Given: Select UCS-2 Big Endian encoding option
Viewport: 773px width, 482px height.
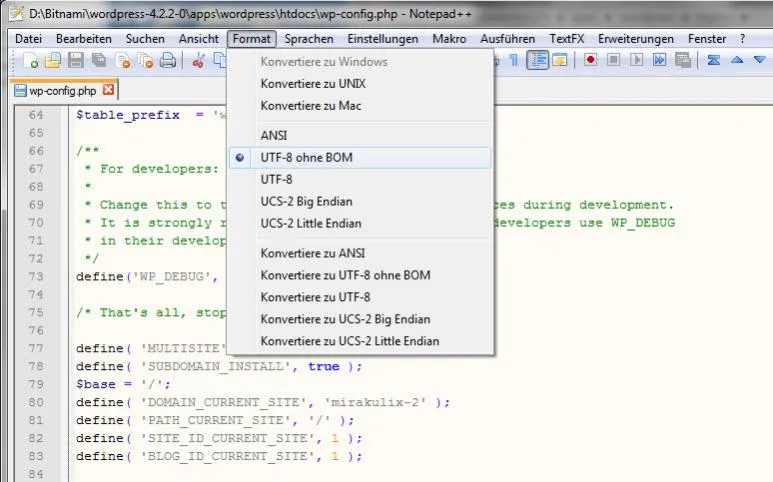Looking at the screenshot, I should click(x=360, y=202).
